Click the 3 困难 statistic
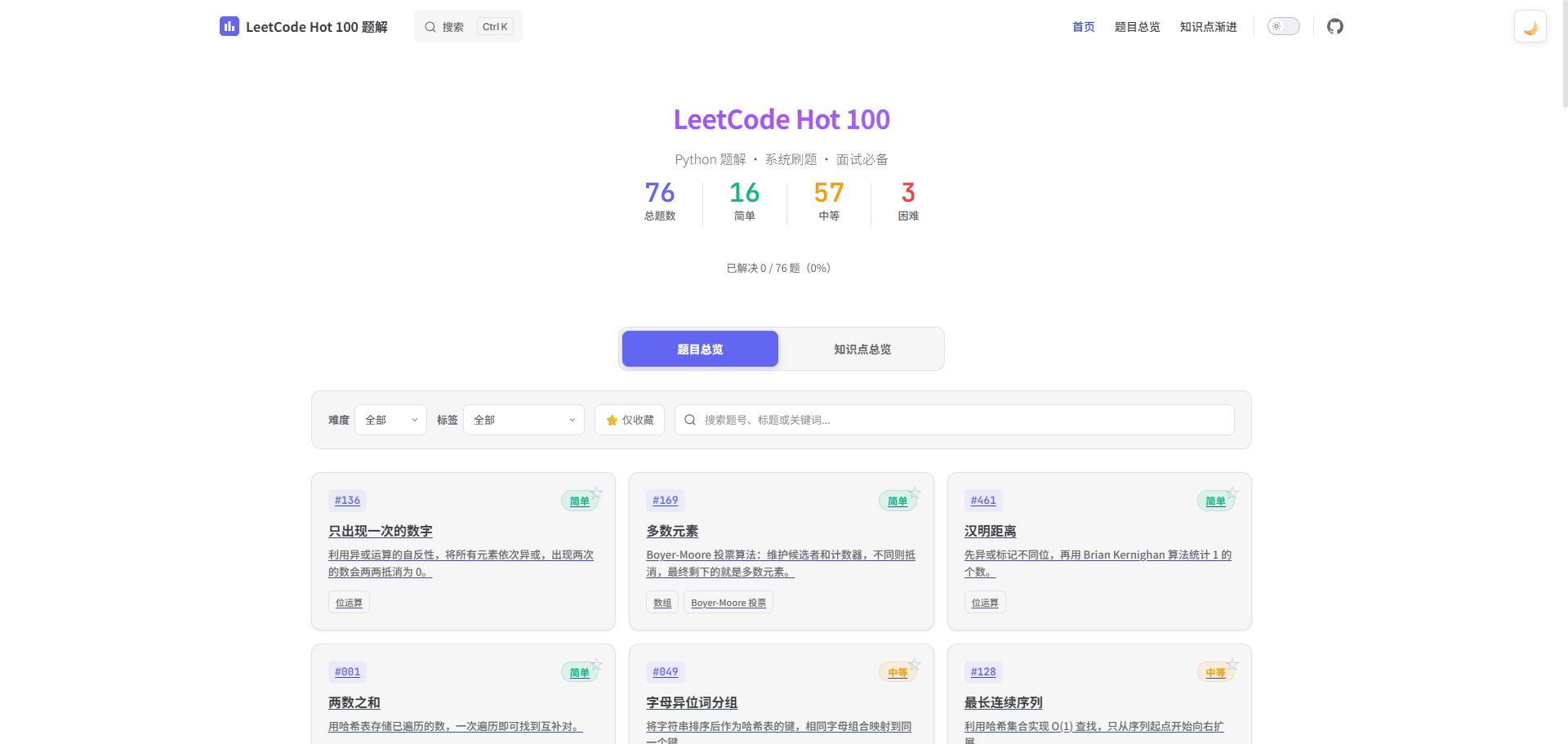This screenshot has height=744, width=1568. point(908,201)
